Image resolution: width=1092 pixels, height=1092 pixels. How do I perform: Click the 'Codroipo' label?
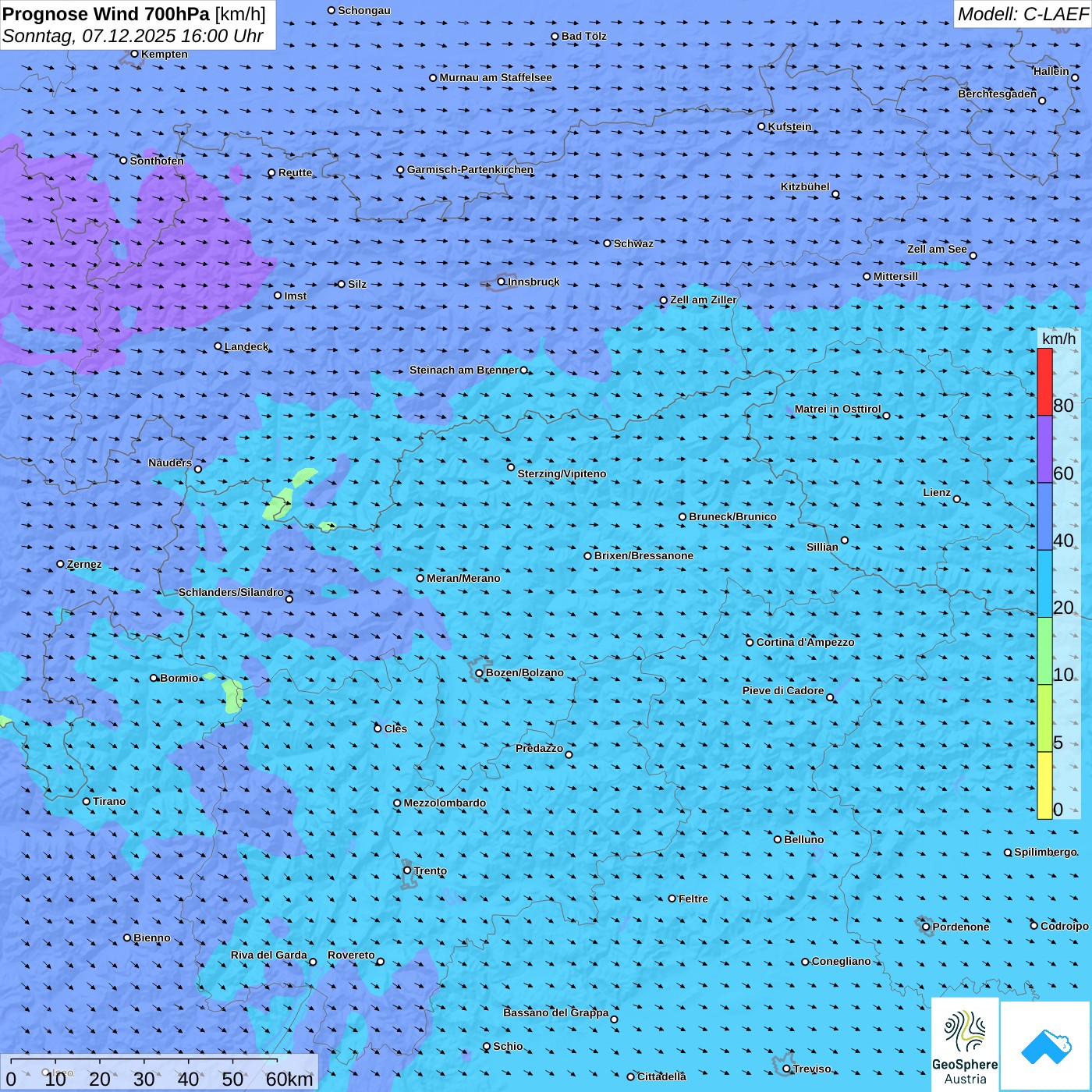click(x=1065, y=926)
